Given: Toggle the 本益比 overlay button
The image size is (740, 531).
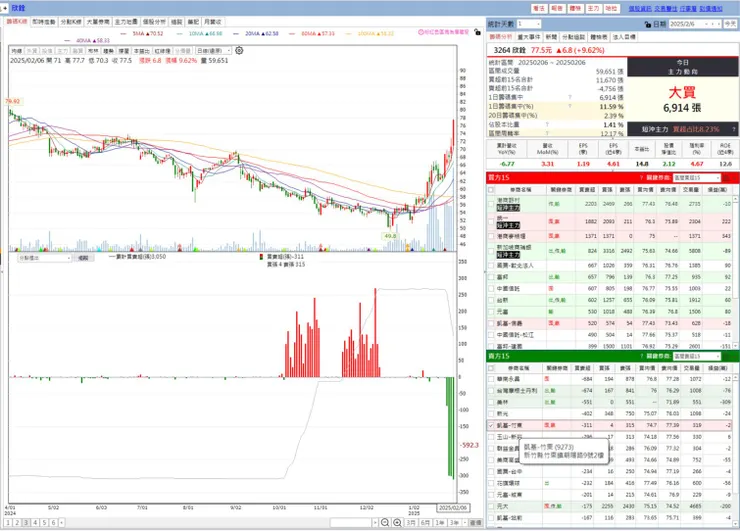Looking at the screenshot, I should (x=141, y=51).
